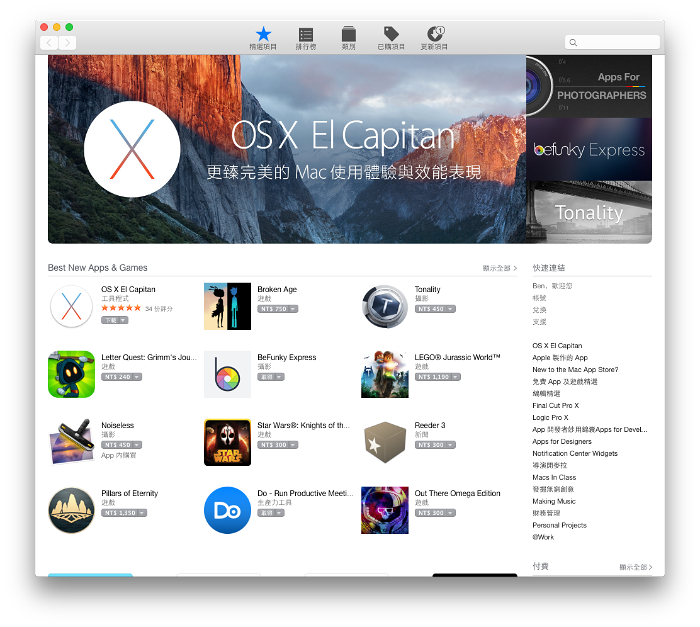This screenshot has width=700, height=627.
Task: Open the Personal Projects quick link
Action: [560, 526]
